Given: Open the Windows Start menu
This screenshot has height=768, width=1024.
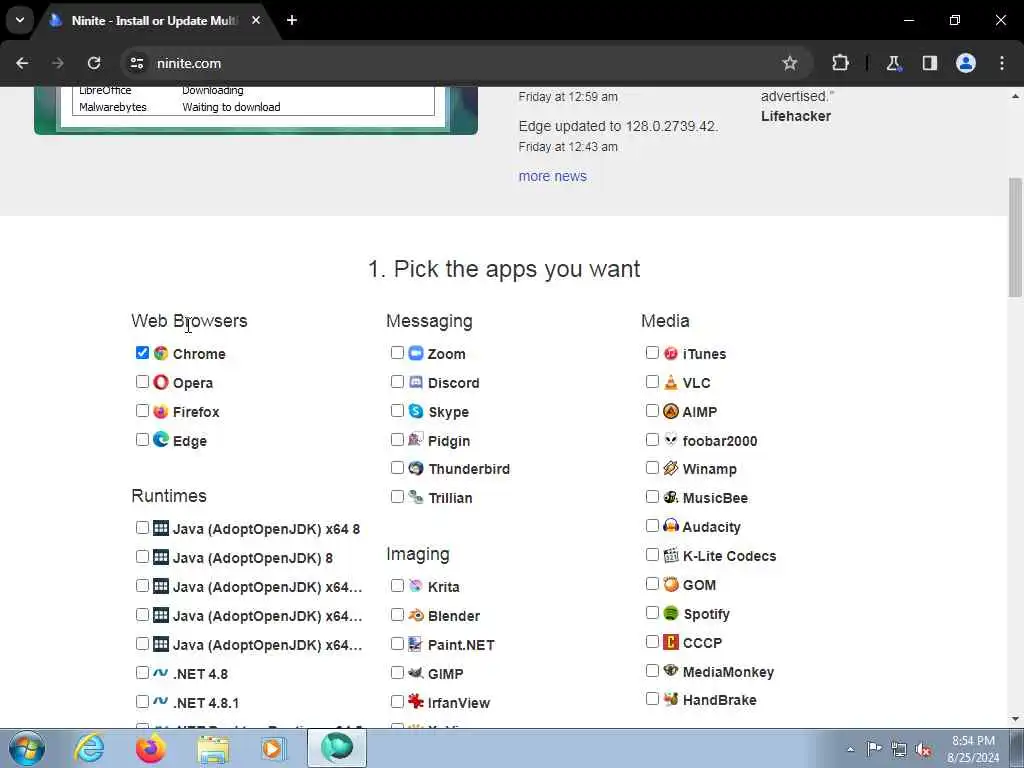Looking at the screenshot, I should (27, 748).
